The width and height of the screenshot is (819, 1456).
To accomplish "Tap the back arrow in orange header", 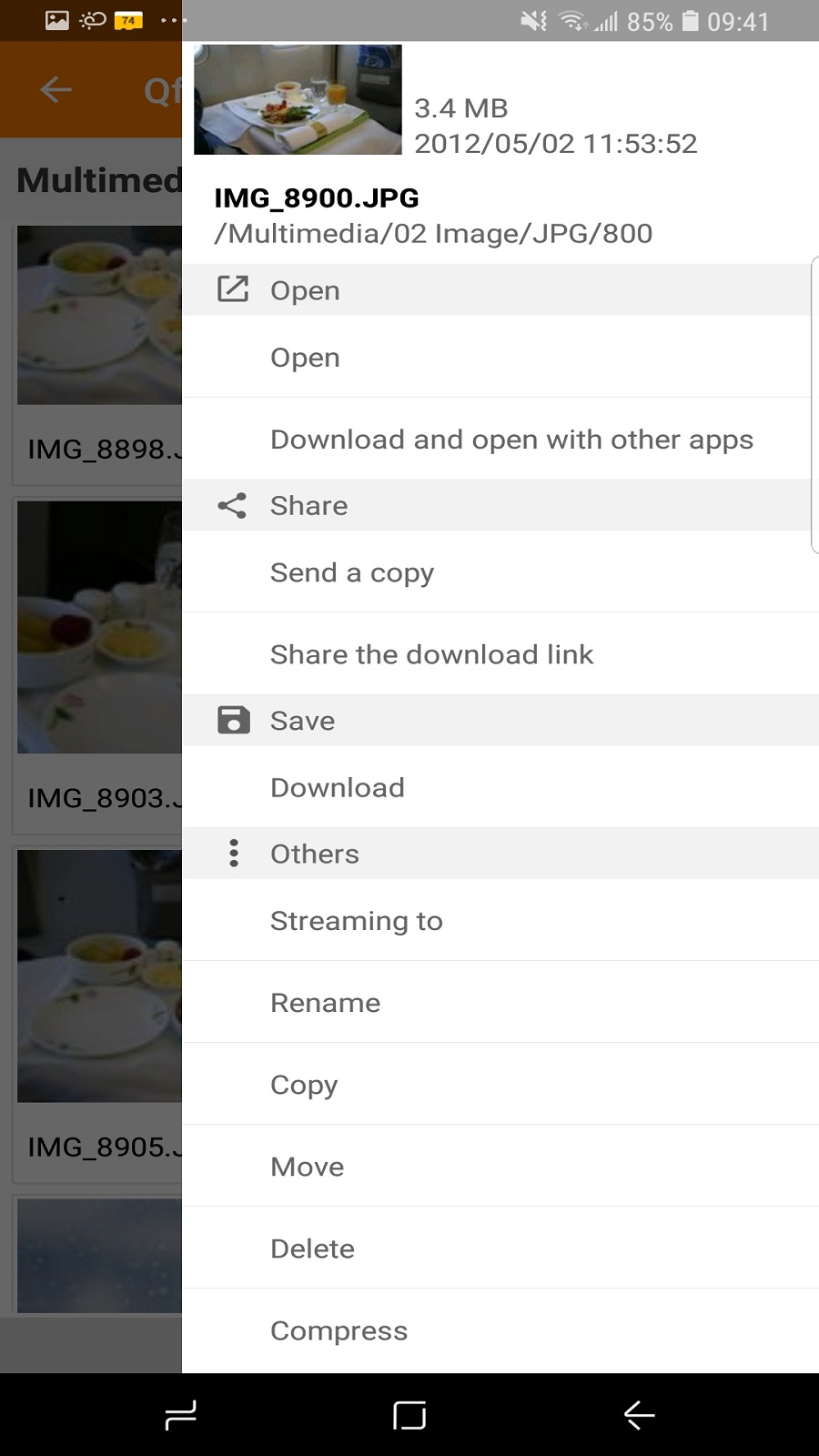I will [56, 89].
